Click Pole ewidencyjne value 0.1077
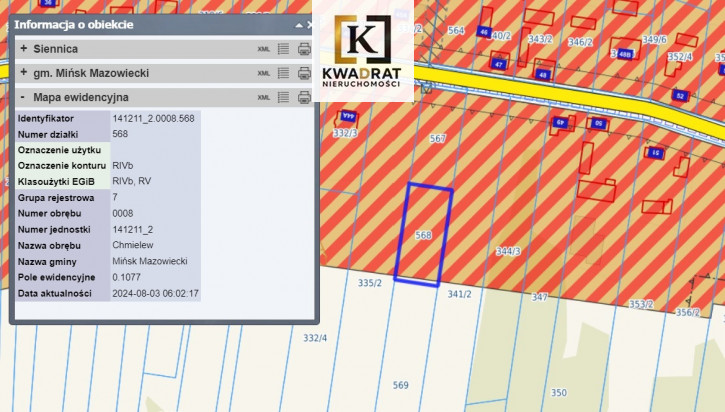 coord(126,277)
